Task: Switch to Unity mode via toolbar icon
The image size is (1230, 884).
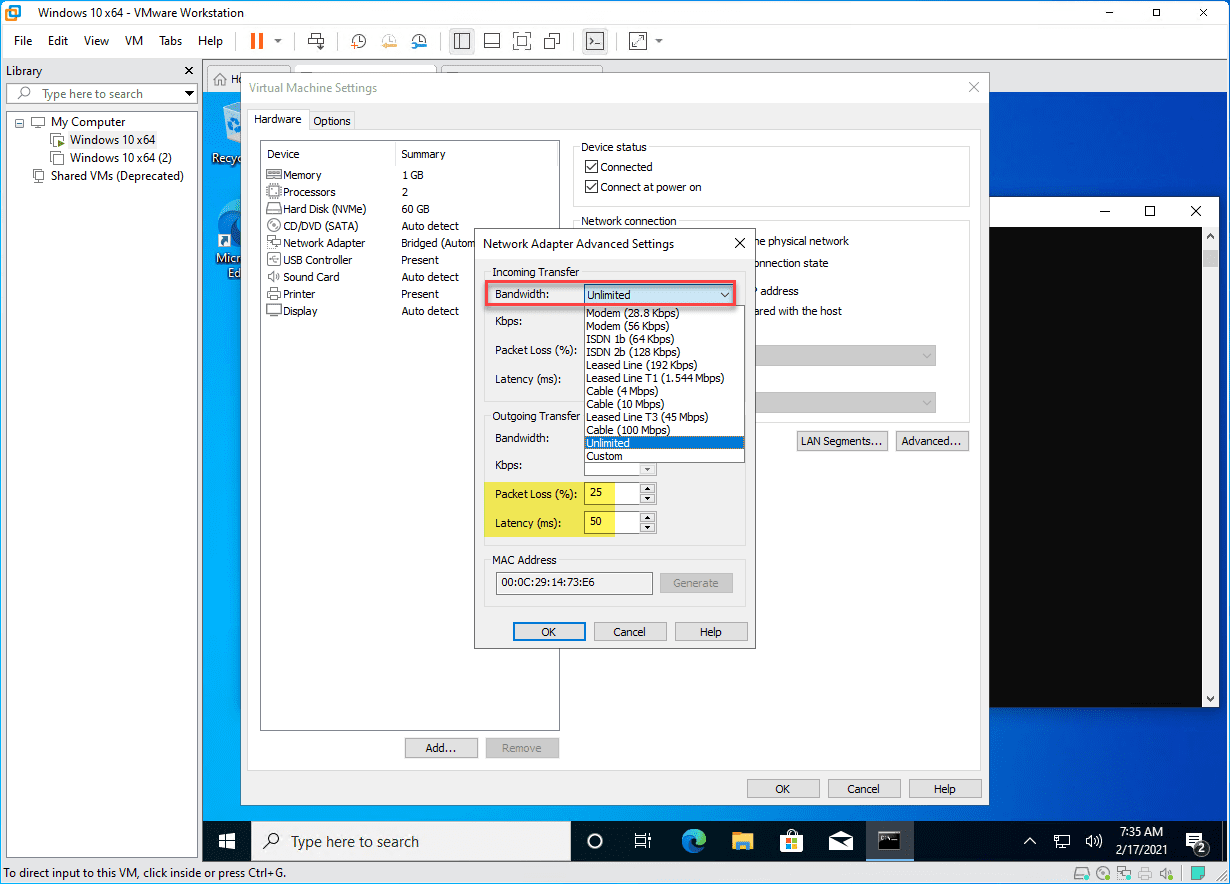Action: point(552,41)
